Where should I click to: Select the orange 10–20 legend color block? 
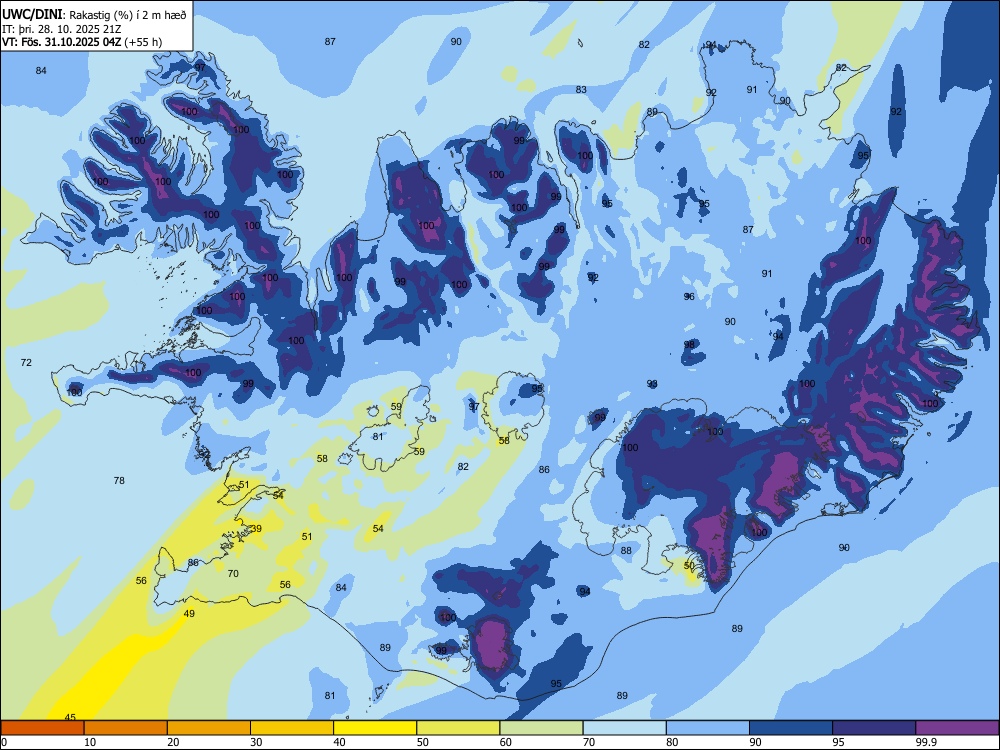point(126,728)
